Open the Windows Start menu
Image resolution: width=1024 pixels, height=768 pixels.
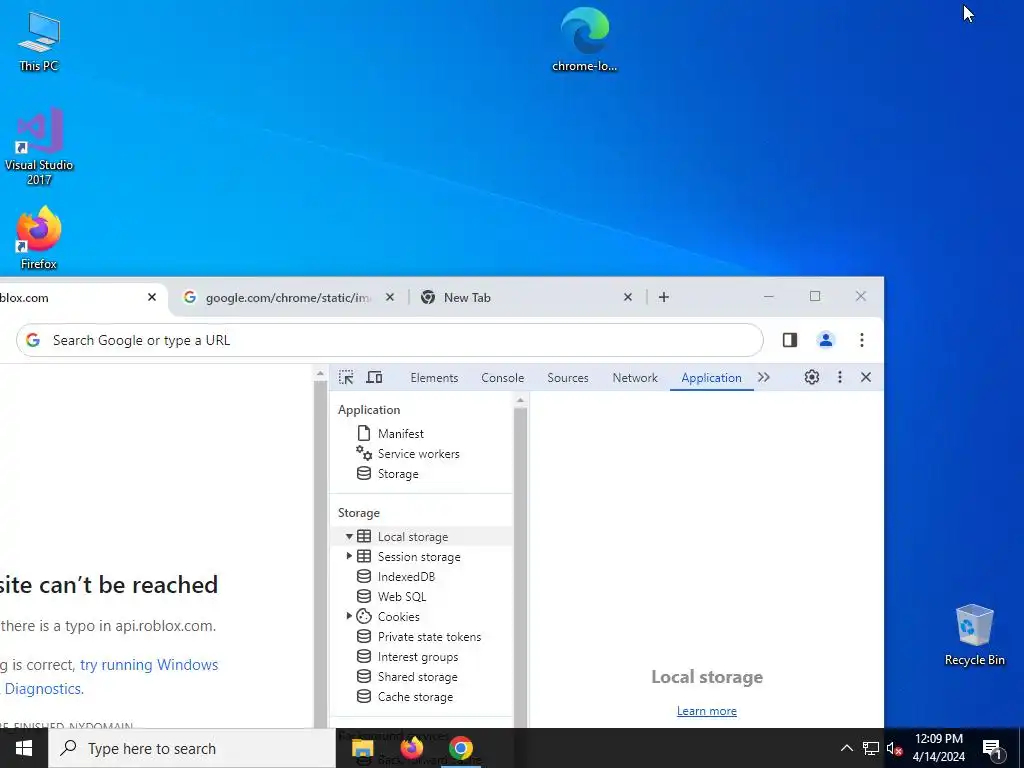(24, 748)
